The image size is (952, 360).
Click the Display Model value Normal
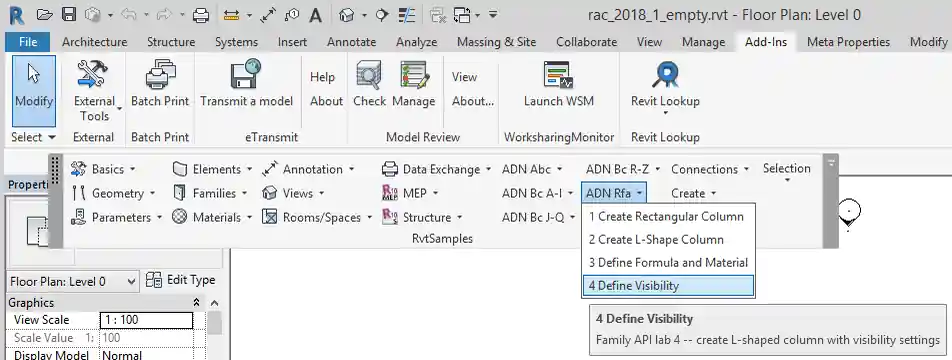coord(146,355)
